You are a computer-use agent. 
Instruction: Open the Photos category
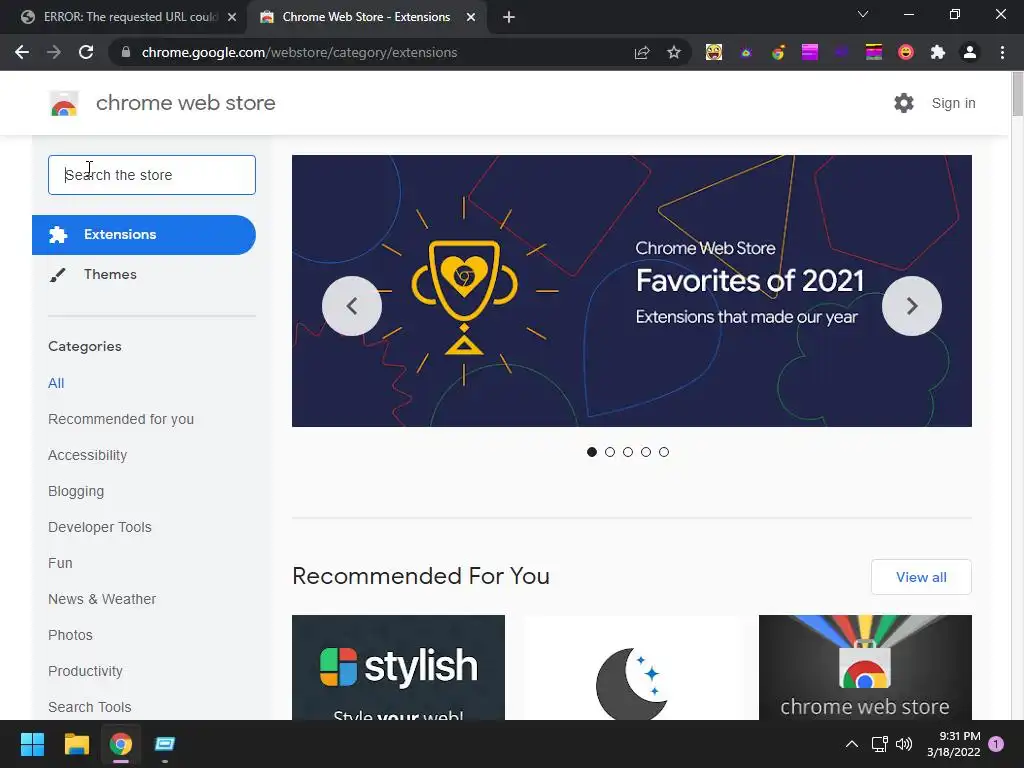[71, 635]
